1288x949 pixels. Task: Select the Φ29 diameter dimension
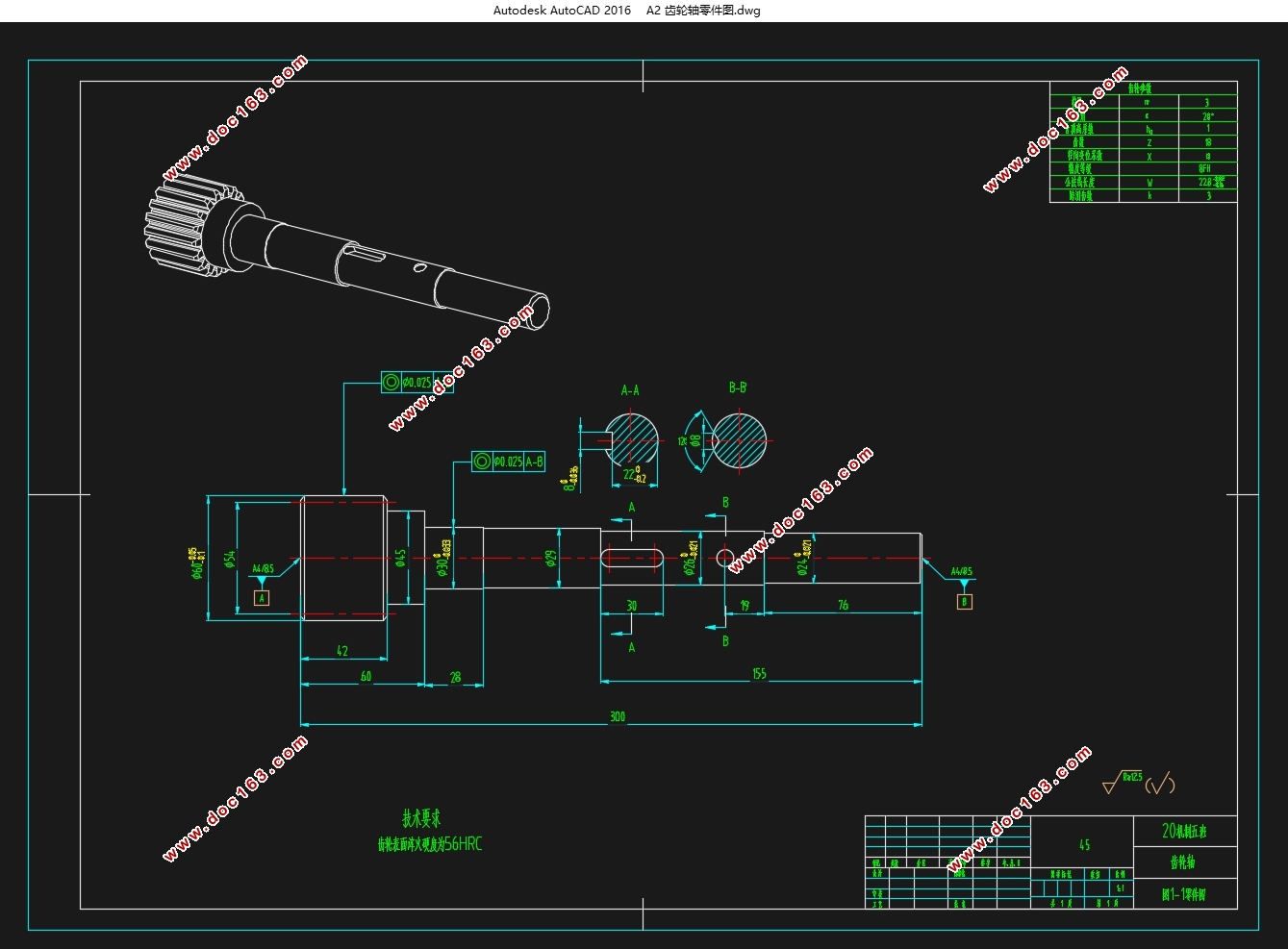tap(551, 558)
